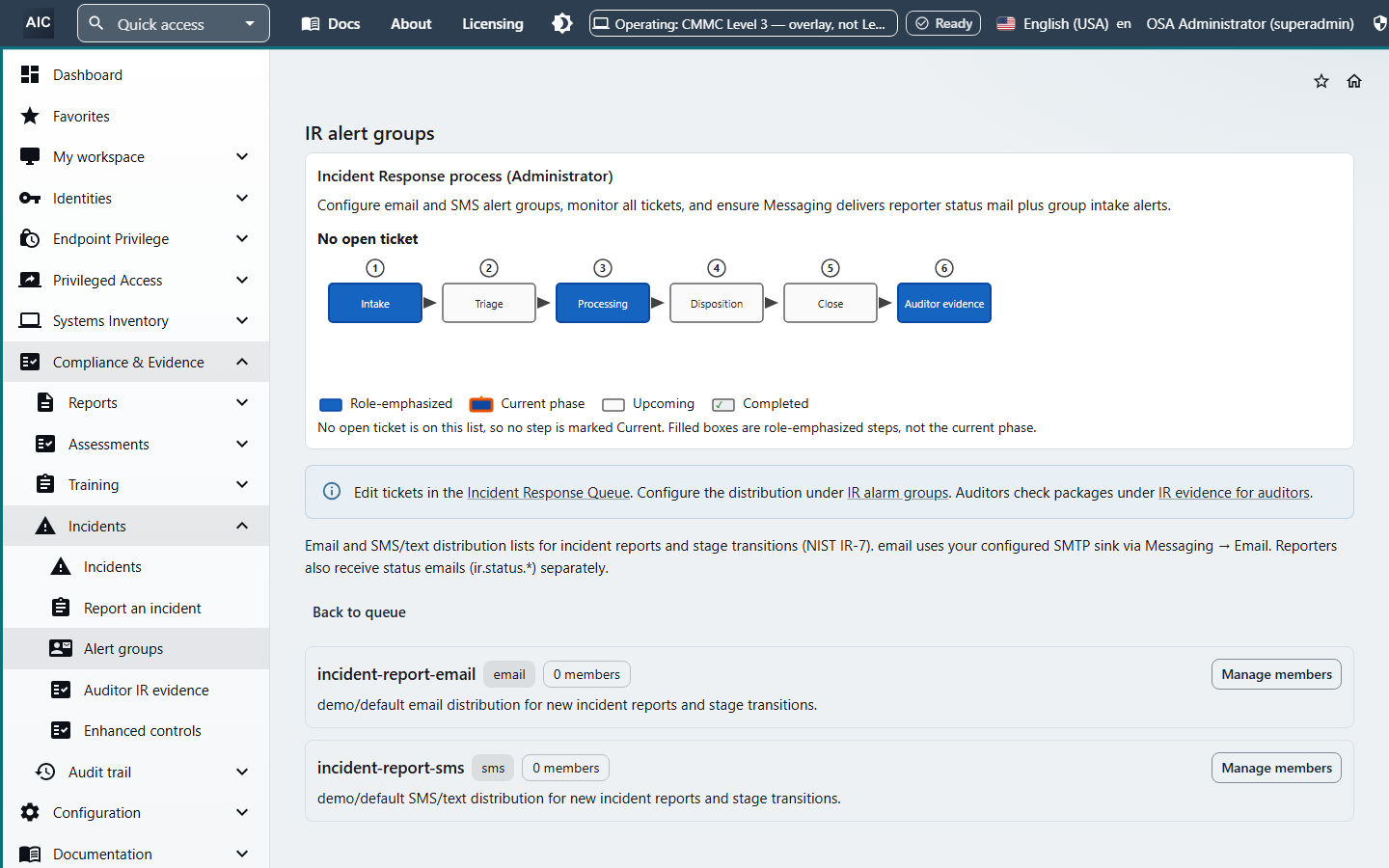Select Alert groups in the sidebar
The width and height of the screenshot is (1389, 868).
point(136,648)
